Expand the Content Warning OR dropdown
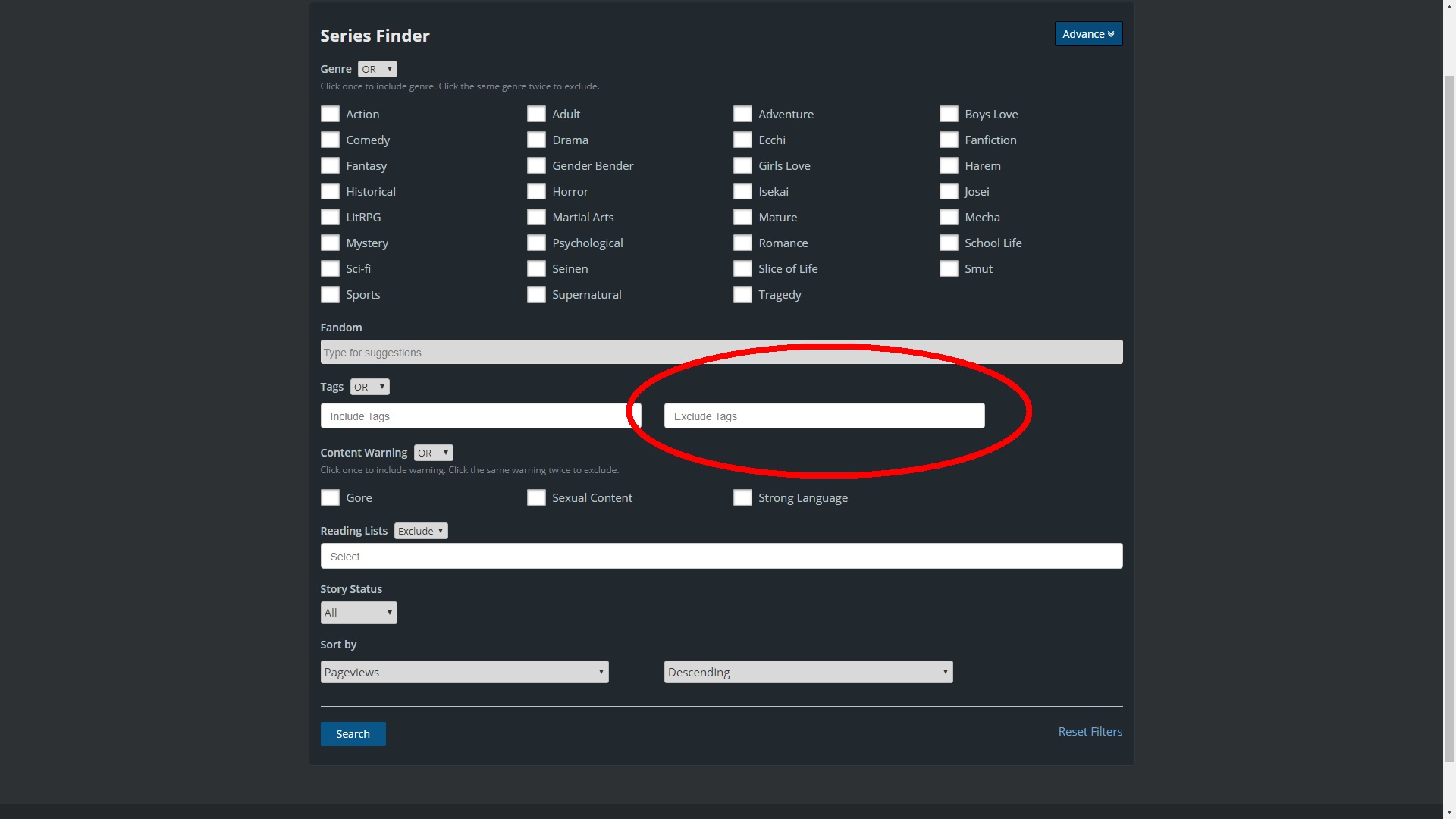The image size is (1456, 819). pyautogui.click(x=433, y=453)
